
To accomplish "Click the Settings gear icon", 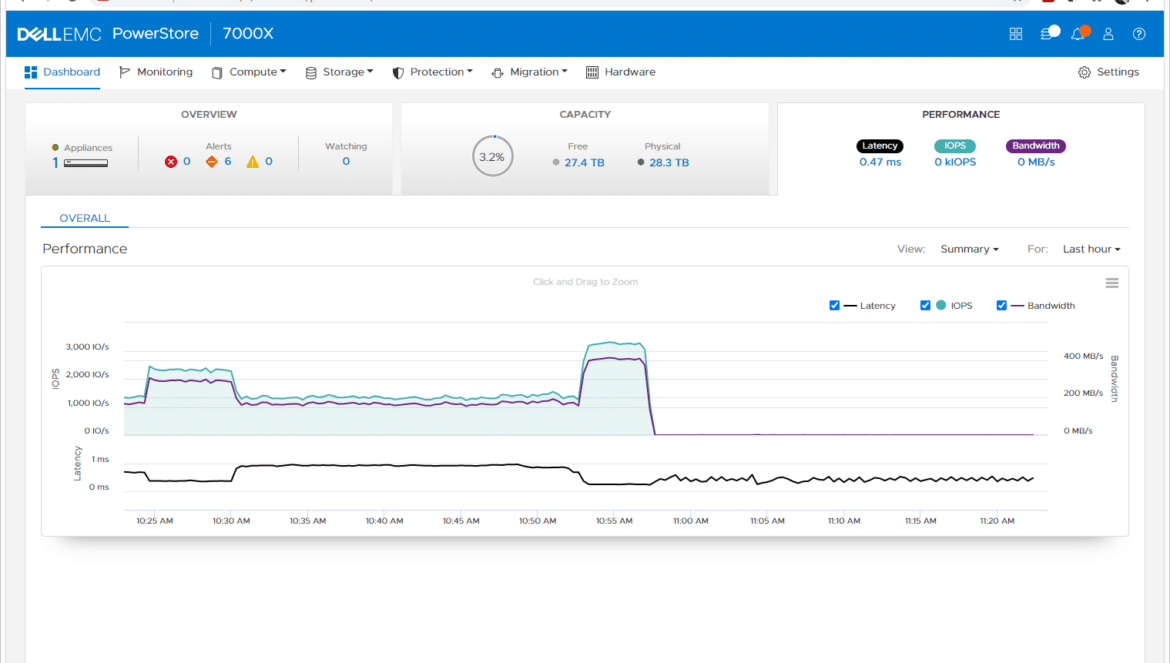I will pos(1084,72).
